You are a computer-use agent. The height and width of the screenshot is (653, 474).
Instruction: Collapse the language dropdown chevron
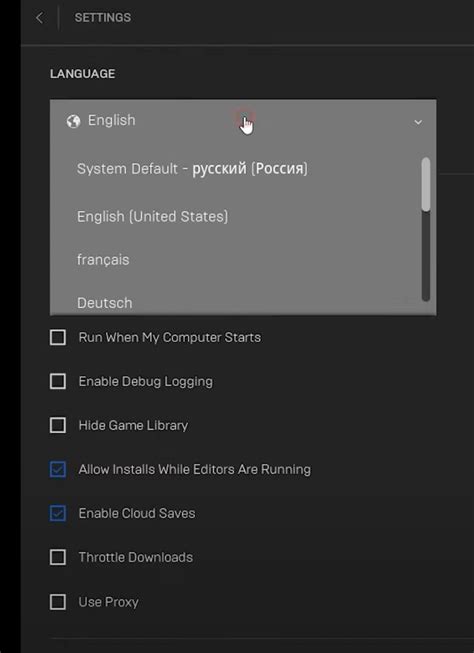[418, 122]
